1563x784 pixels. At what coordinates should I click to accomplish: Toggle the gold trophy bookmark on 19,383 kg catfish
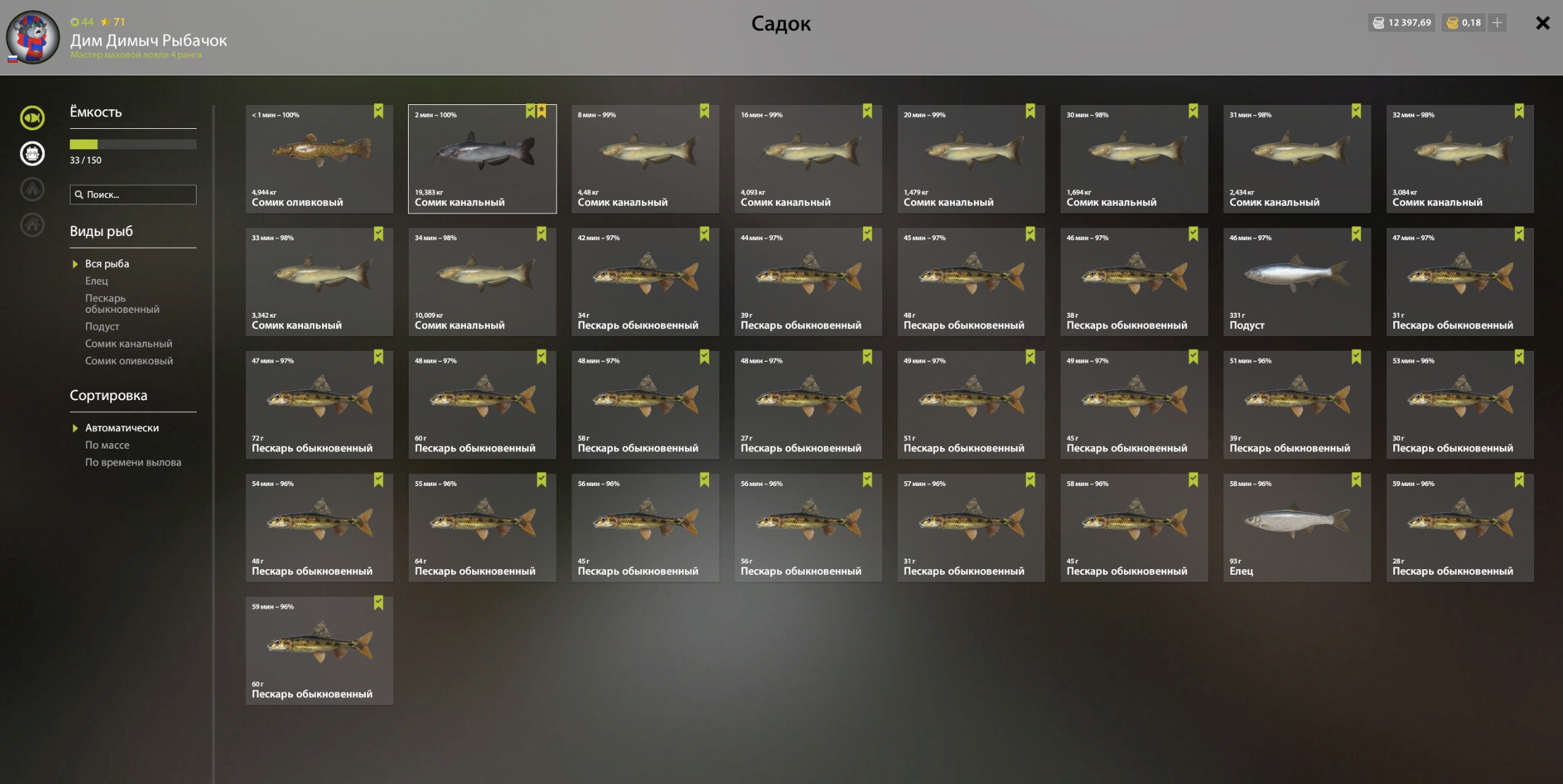click(542, 111)
